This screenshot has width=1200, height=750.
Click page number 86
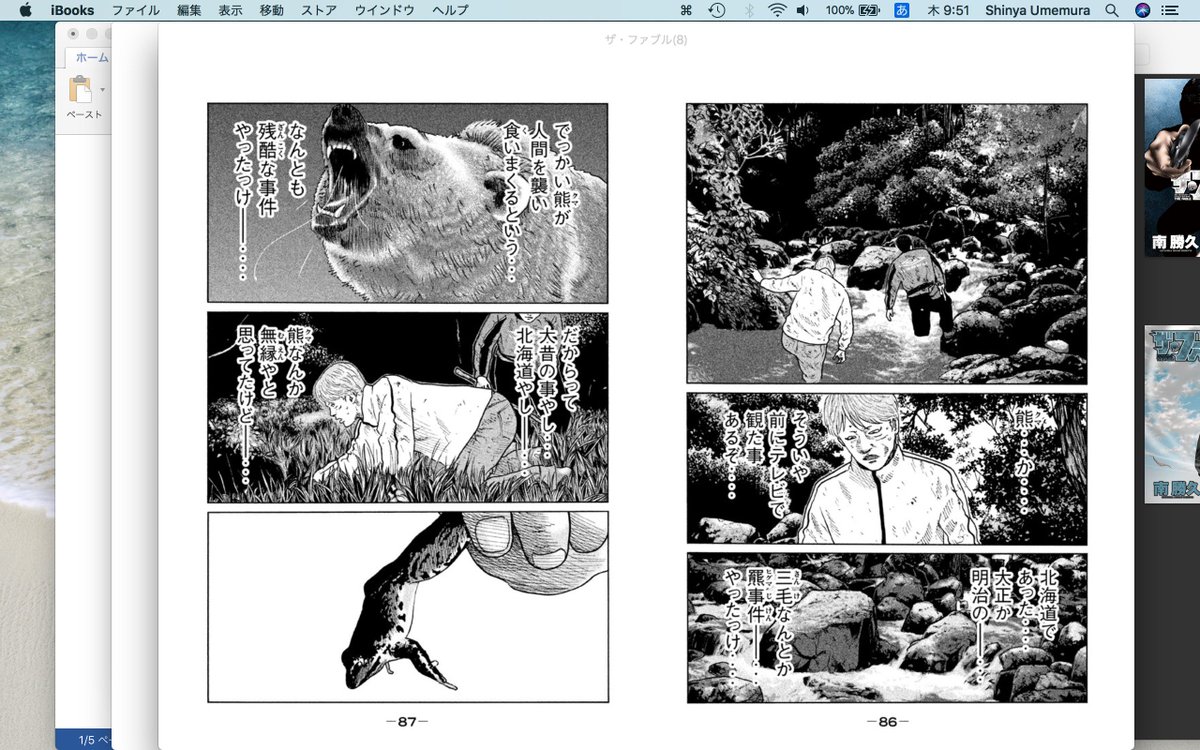(887, 721)
